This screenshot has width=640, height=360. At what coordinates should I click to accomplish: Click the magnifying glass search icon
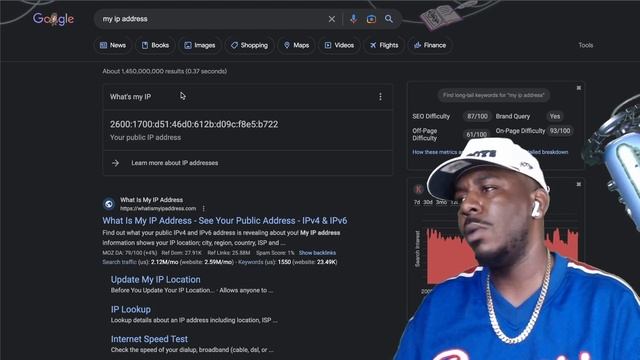(x=389, y=19)
